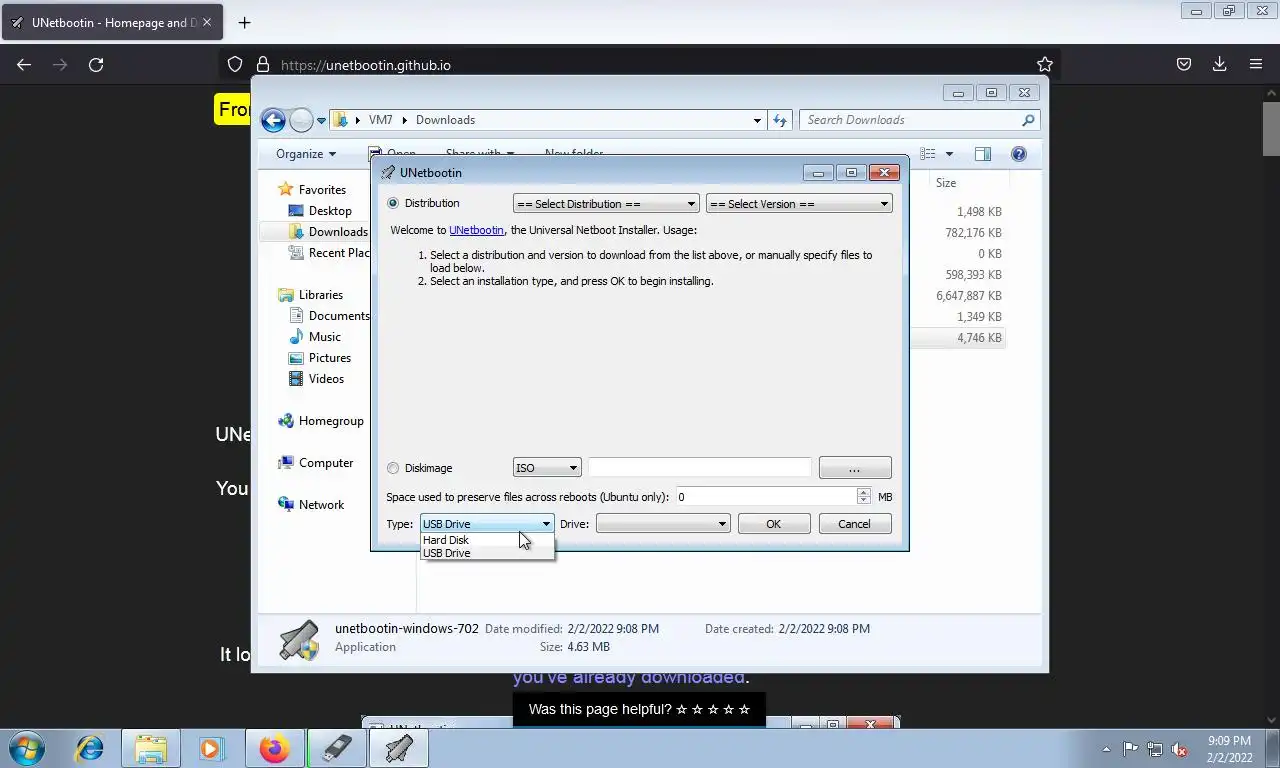1280x768 pixels.
Task: Open the UNetbootin link in welcome text
Action: (476, 230)
